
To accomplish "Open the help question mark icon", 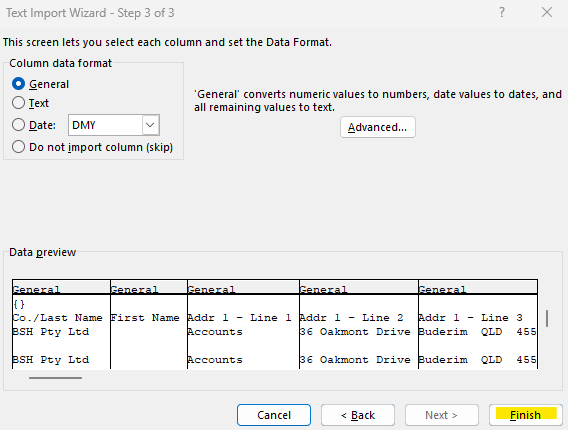I will click(502, 13).
